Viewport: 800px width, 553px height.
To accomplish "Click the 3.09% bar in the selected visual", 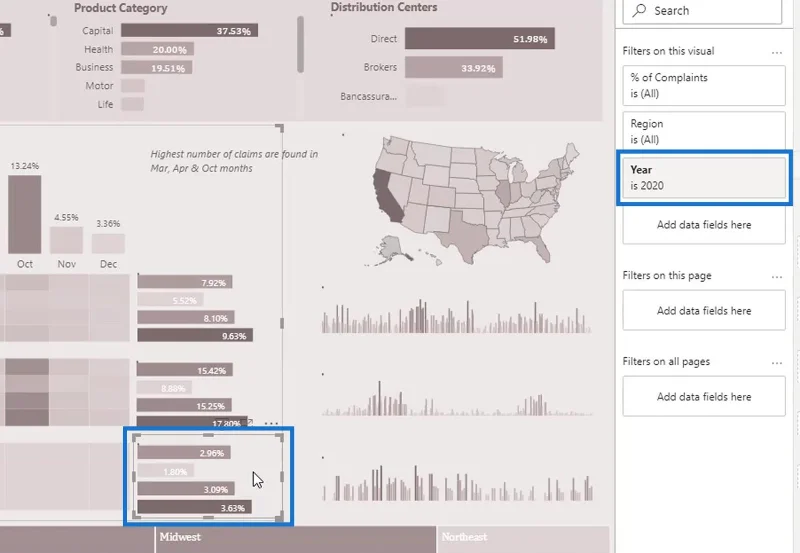I will coord(186,489).
